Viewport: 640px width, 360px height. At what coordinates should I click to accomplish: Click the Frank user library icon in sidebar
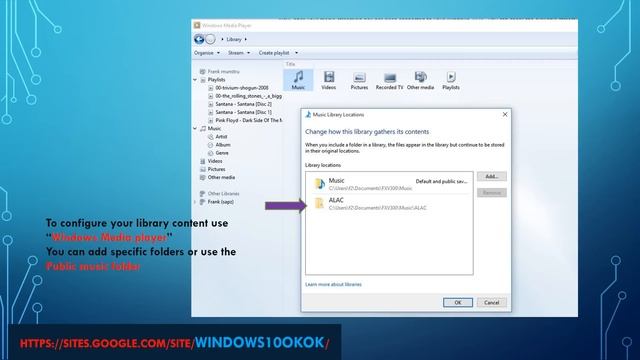pyautogui.click(x=202, y=71)
